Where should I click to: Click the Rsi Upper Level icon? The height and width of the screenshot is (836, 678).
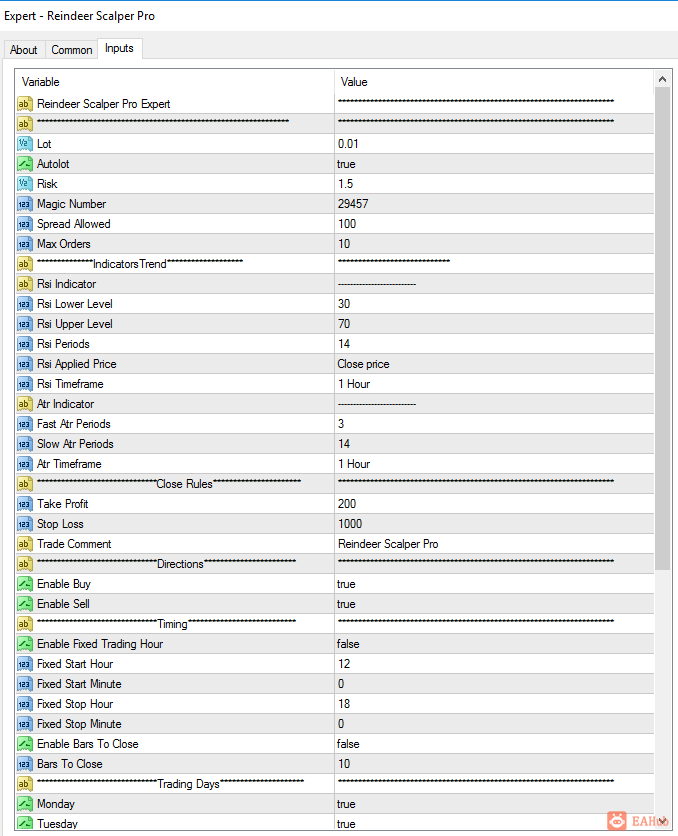25,324
